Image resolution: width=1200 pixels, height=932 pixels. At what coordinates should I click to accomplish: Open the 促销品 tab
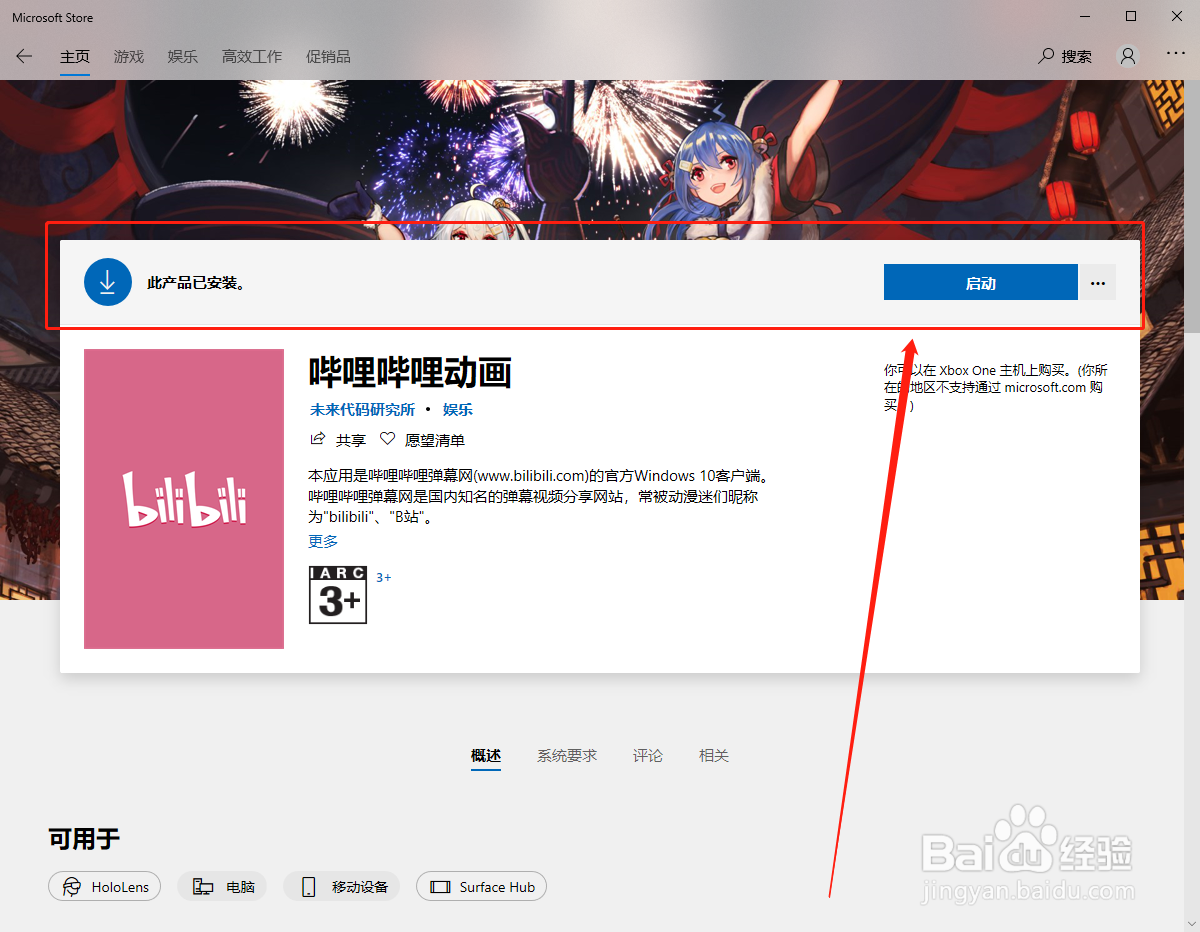pyautogui.click(x=328, y=57)
